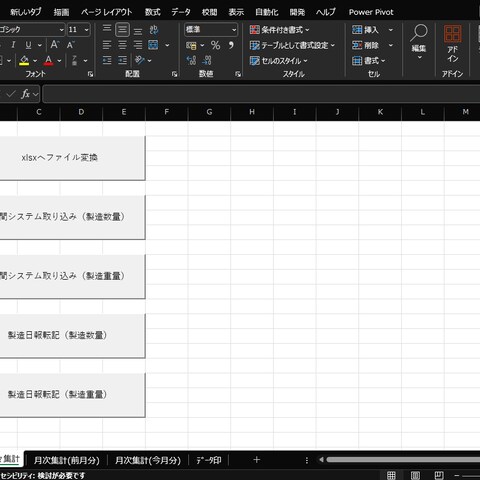This screenshot has height=480, width=480.
Task: Click horizontal scrollbar
Action: 403,460
